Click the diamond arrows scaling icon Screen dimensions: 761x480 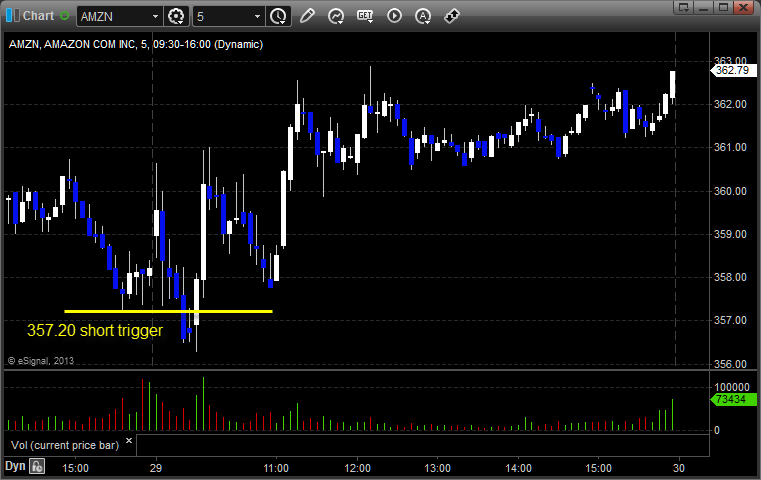452,16
